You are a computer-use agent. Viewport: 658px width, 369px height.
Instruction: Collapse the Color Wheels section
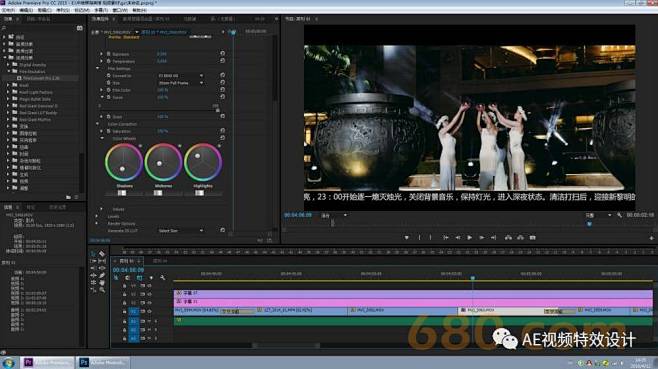(102, 138)
